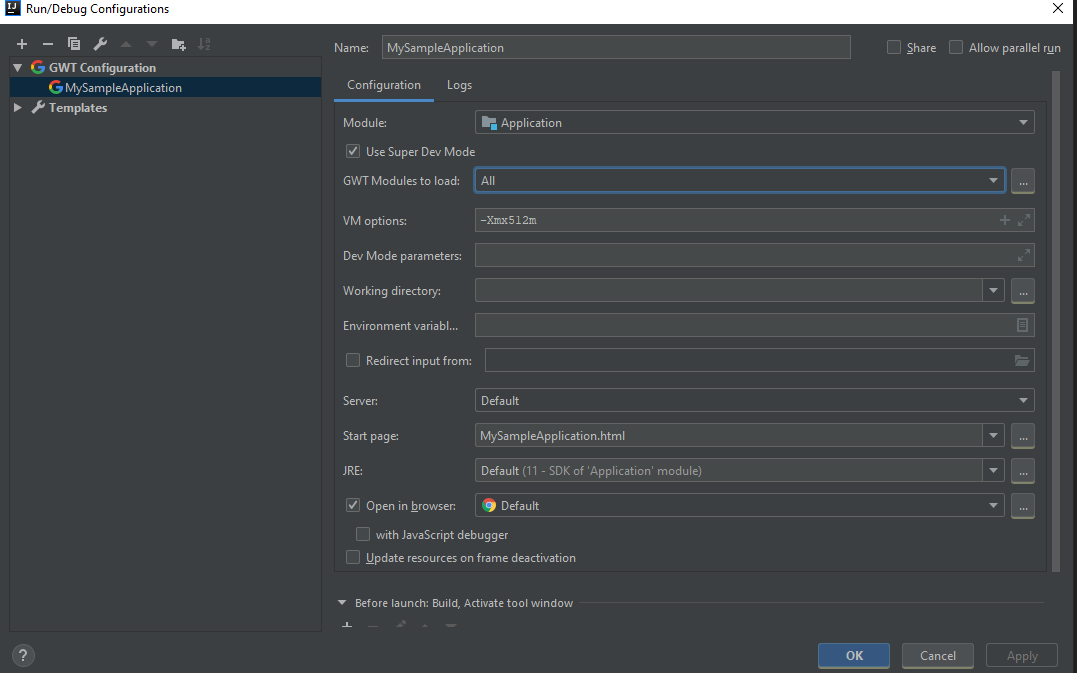1077x673 pixels.
Task: Expand the Templates tree node
Action: pyautogui.click(x=18, y=107)
